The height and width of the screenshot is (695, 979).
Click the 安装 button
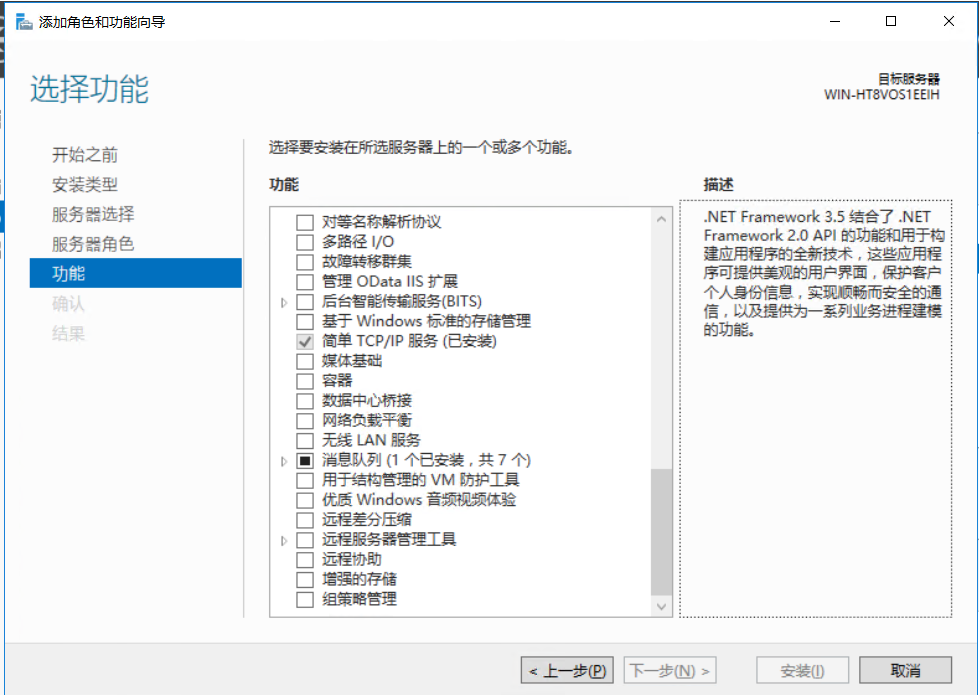coord(802,670)
